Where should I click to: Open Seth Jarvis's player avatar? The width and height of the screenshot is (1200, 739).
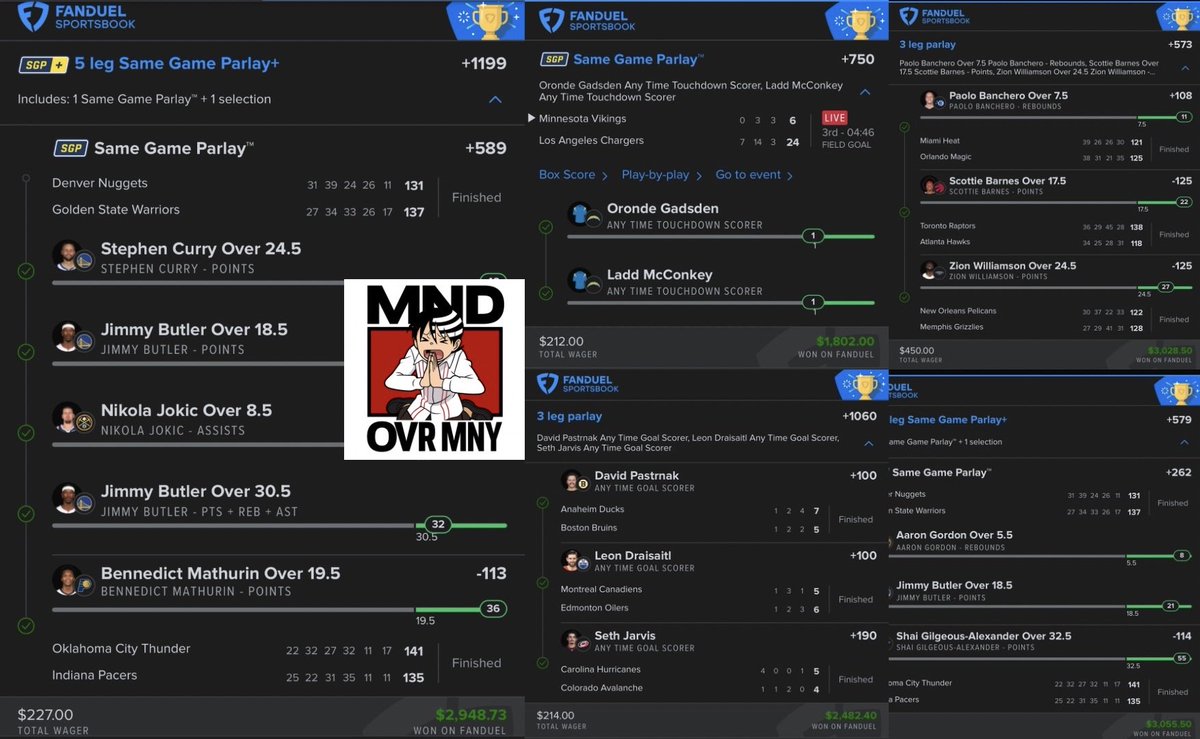[x=574, y=641]
